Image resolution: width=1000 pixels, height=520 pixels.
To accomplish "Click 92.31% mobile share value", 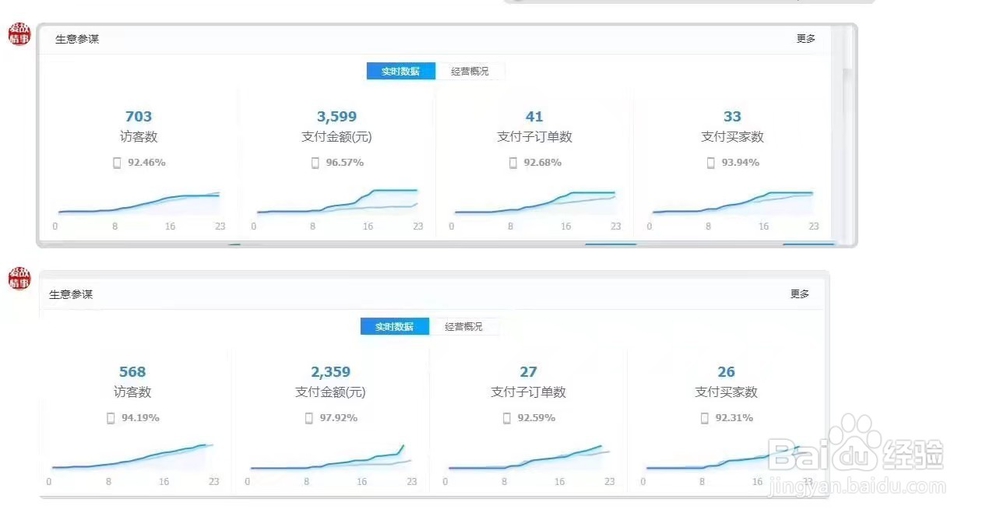I will [x=734, y=418].
